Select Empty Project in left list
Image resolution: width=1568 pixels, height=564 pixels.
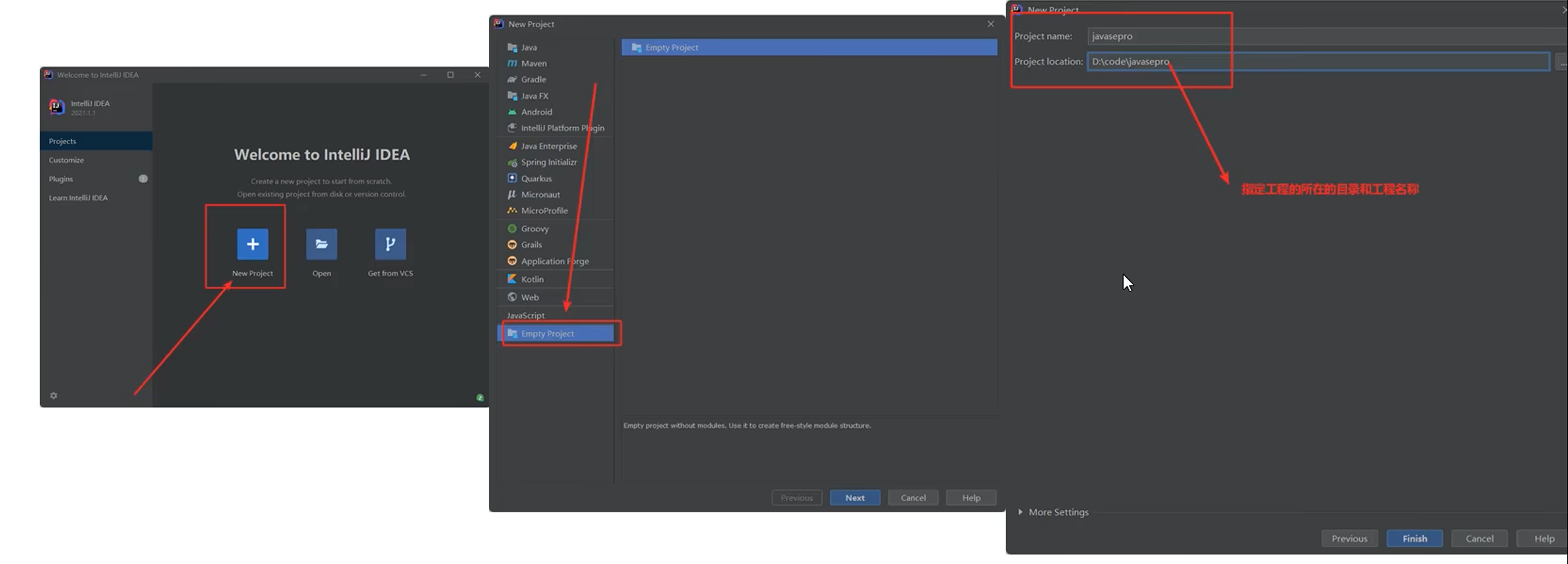555,334
